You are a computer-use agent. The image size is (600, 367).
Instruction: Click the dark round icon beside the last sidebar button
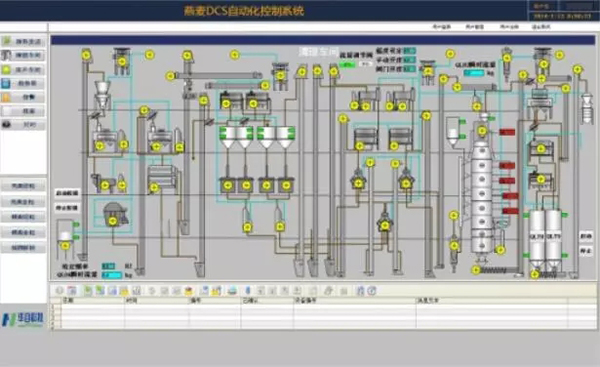[x=6, y=125]
